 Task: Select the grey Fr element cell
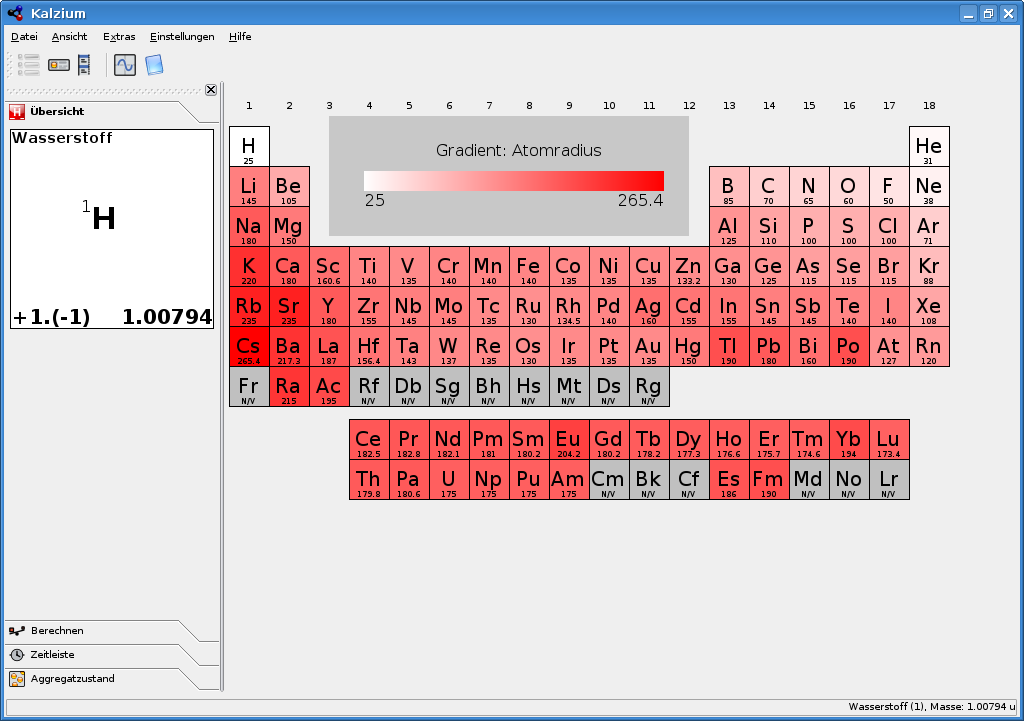(249, 387)
